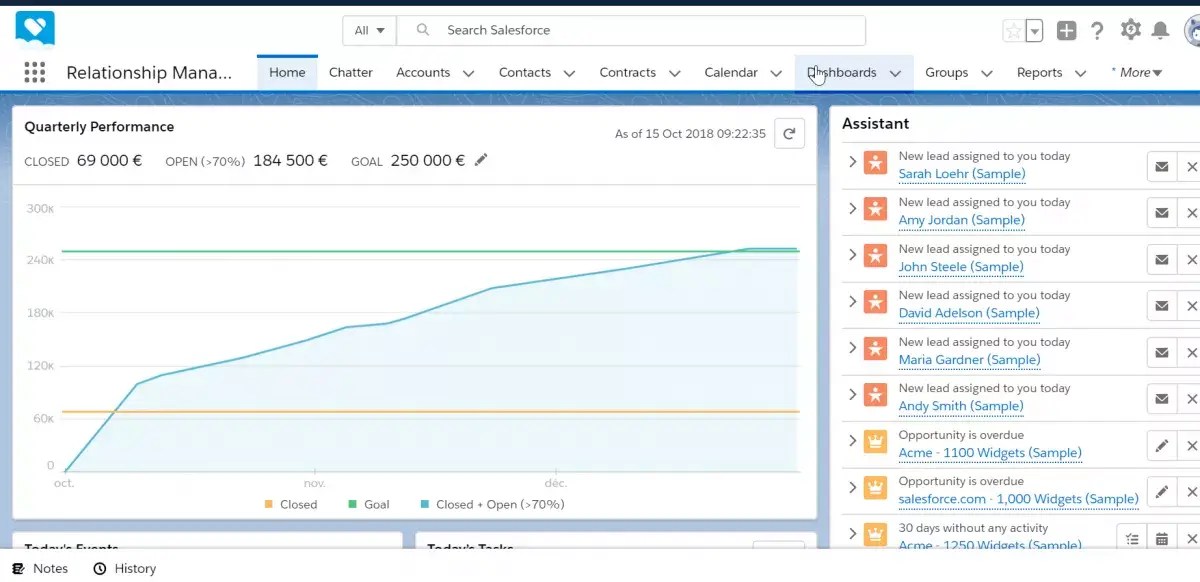Open the search scope dropdown

(x=368, y=30)
